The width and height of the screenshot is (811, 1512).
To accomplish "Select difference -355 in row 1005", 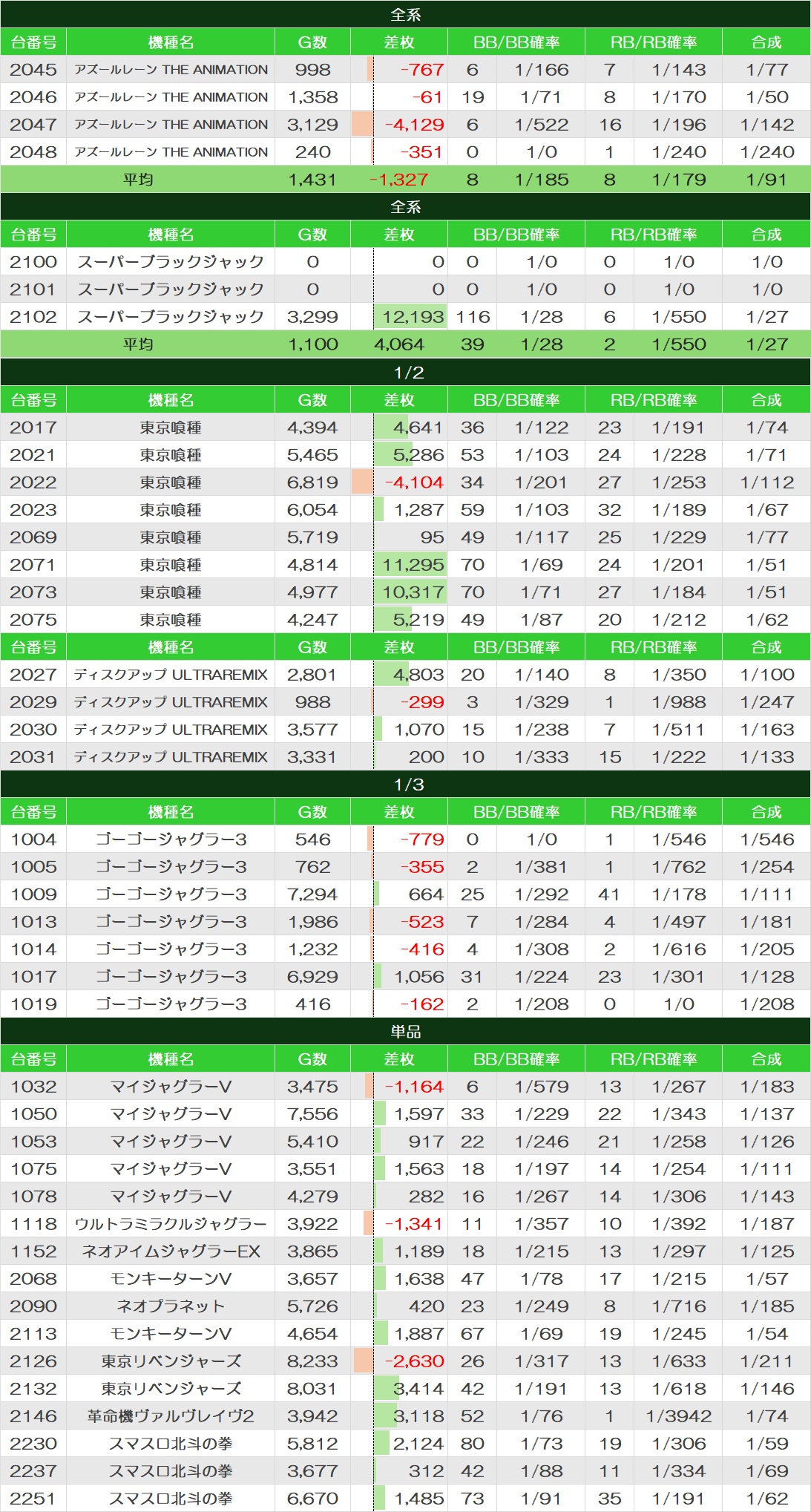I will coord(422,867).
